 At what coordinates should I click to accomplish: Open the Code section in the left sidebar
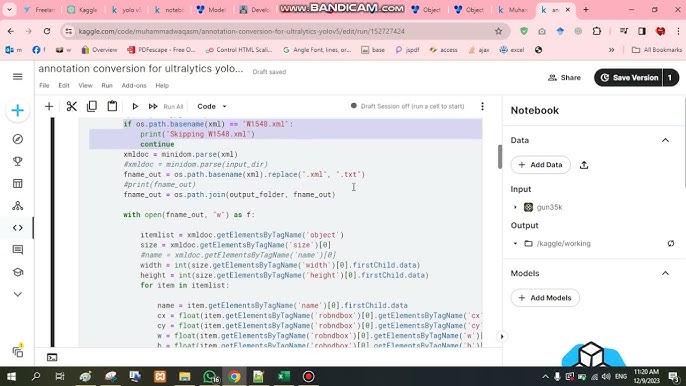point(18,228)
